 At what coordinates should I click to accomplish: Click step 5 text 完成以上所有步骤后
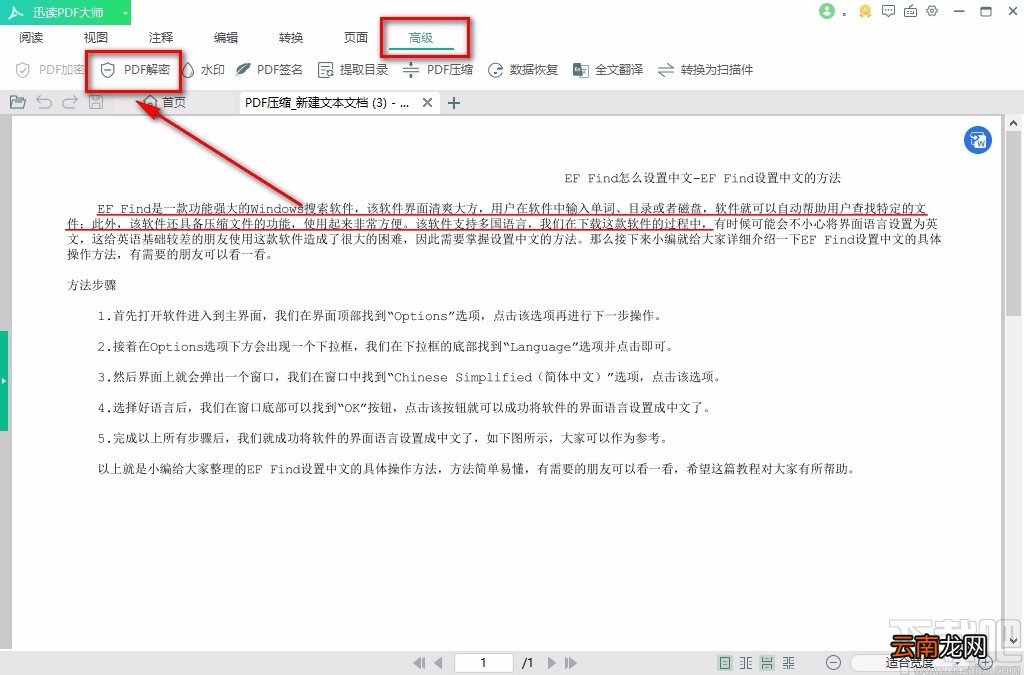(x=383, y=438)
